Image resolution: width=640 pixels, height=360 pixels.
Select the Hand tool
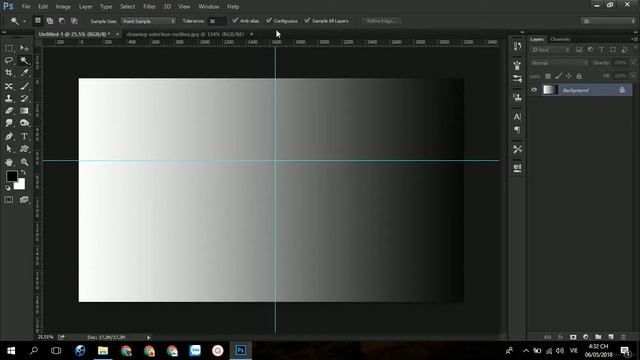(9, 162)
